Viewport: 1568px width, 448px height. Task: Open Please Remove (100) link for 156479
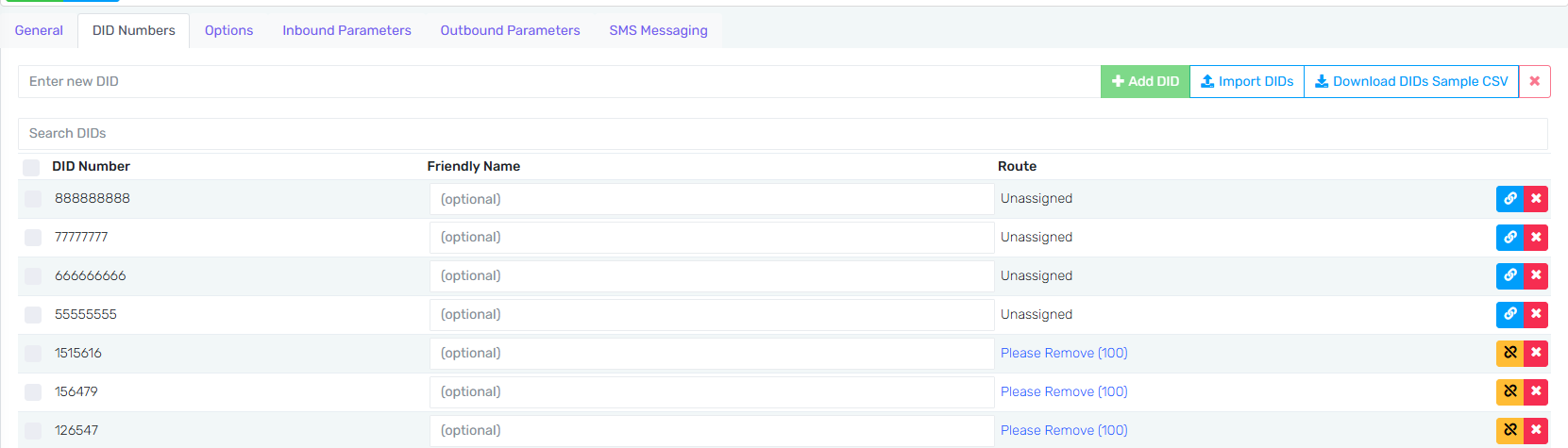tap(1064, 391)
